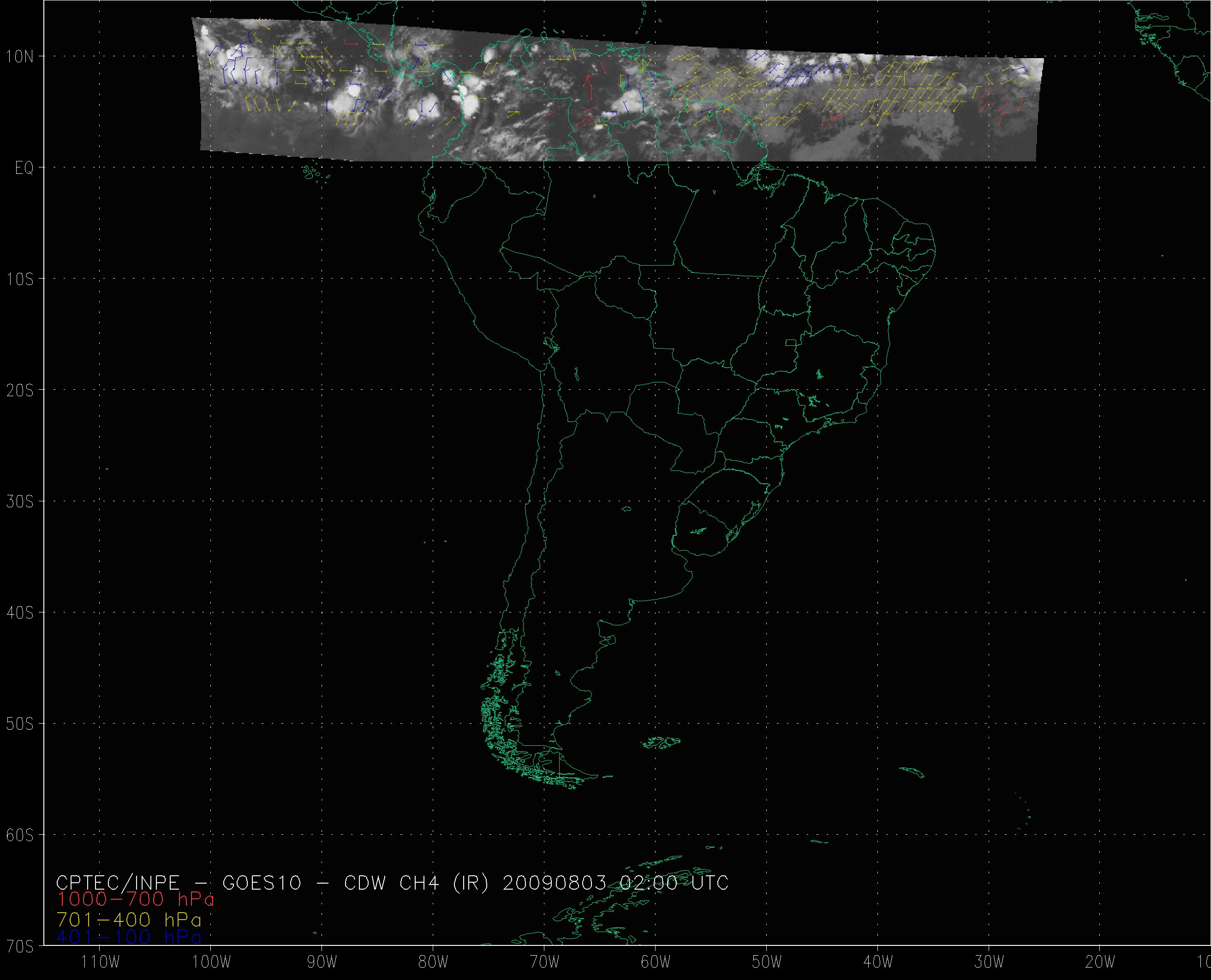Click the 110W longitude label
Viewport: 1211px width, 980px height.
pos(100,962)
